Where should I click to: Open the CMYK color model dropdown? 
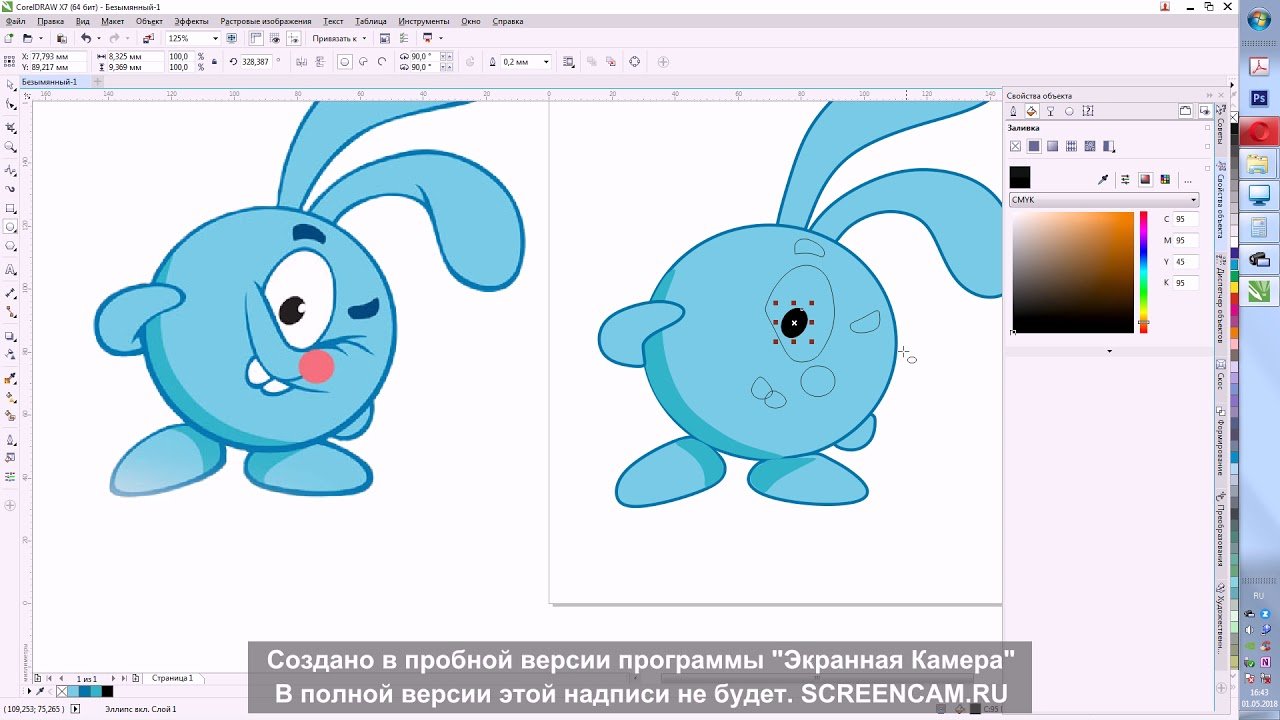pos(1103,200)
